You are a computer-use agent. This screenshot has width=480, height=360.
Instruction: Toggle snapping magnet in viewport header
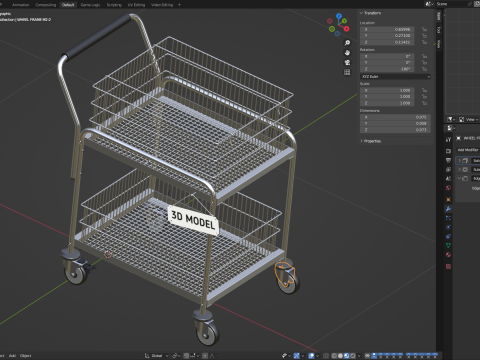pyautogui.click(x=186, y=356)
